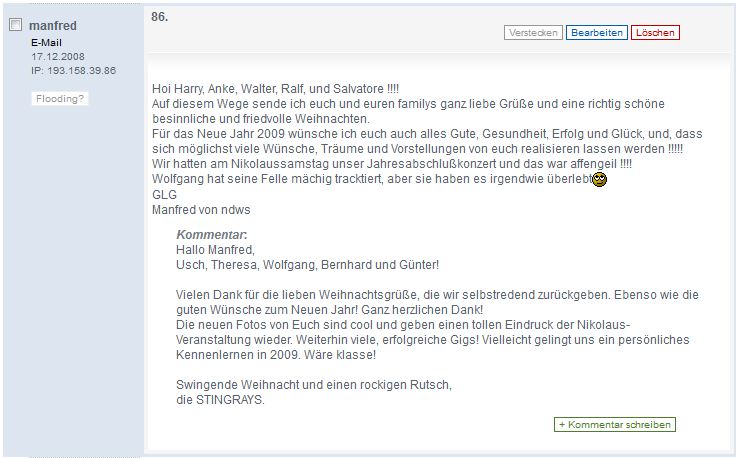
Task: Click the Kommentar: heading
Action: tap(212, 235)
